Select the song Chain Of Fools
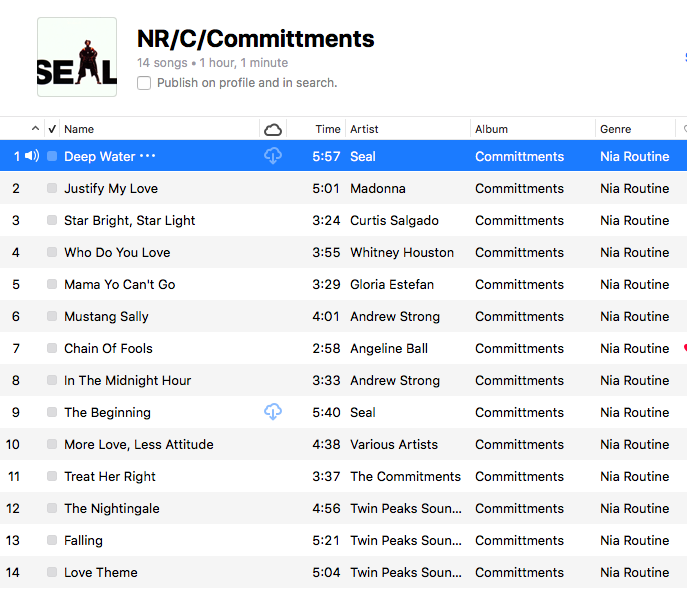Viewport: 687px width, 596px height. tap(108, 348)
